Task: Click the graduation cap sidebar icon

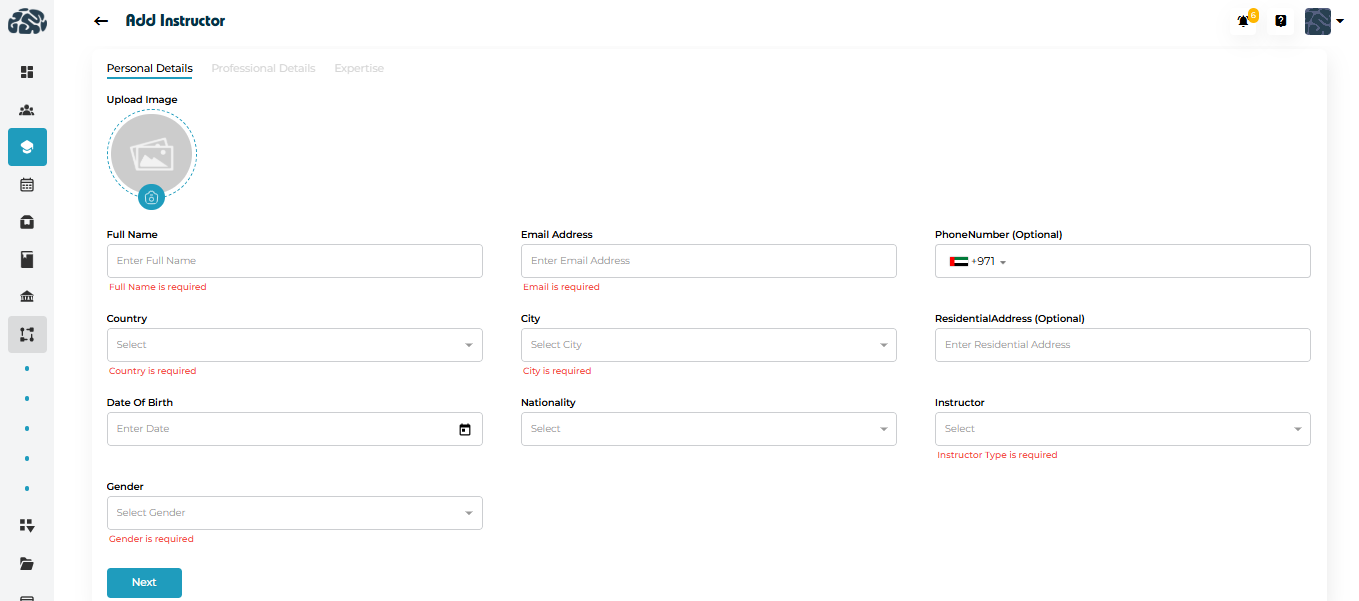Action: tap(27, 147)
